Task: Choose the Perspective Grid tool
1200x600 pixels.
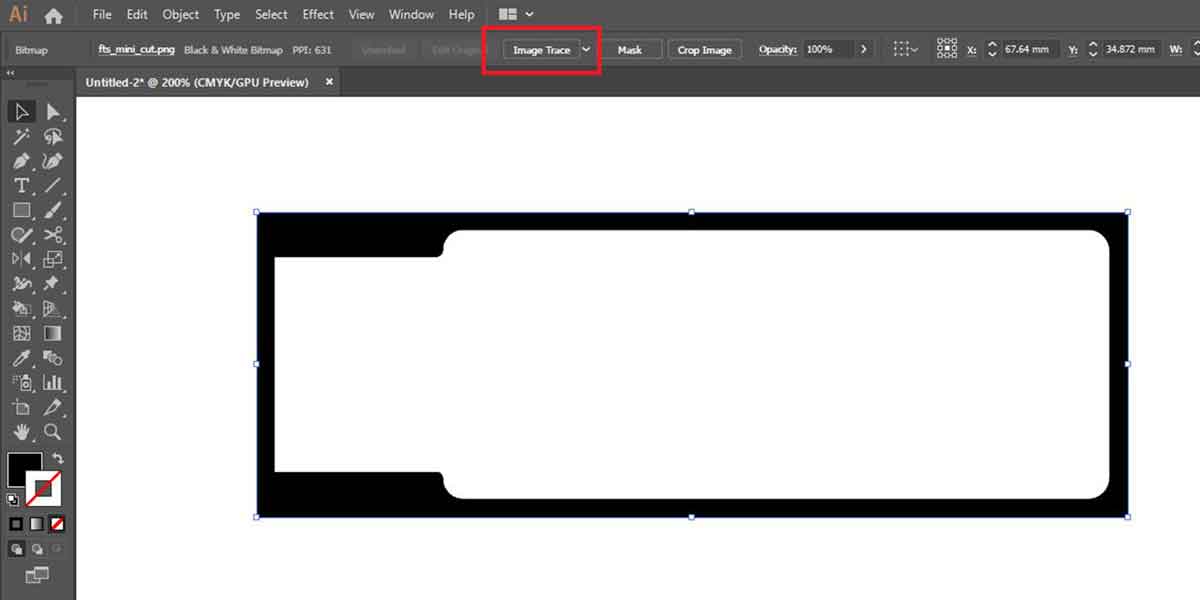Action: click(53, 309)
